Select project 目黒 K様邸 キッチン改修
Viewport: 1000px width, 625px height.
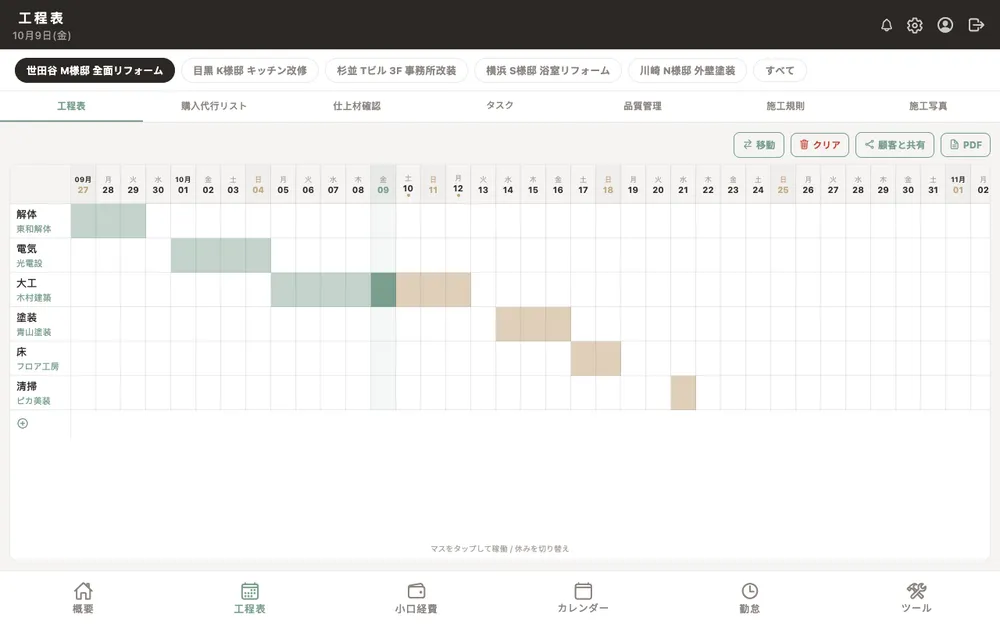point(250,70)
